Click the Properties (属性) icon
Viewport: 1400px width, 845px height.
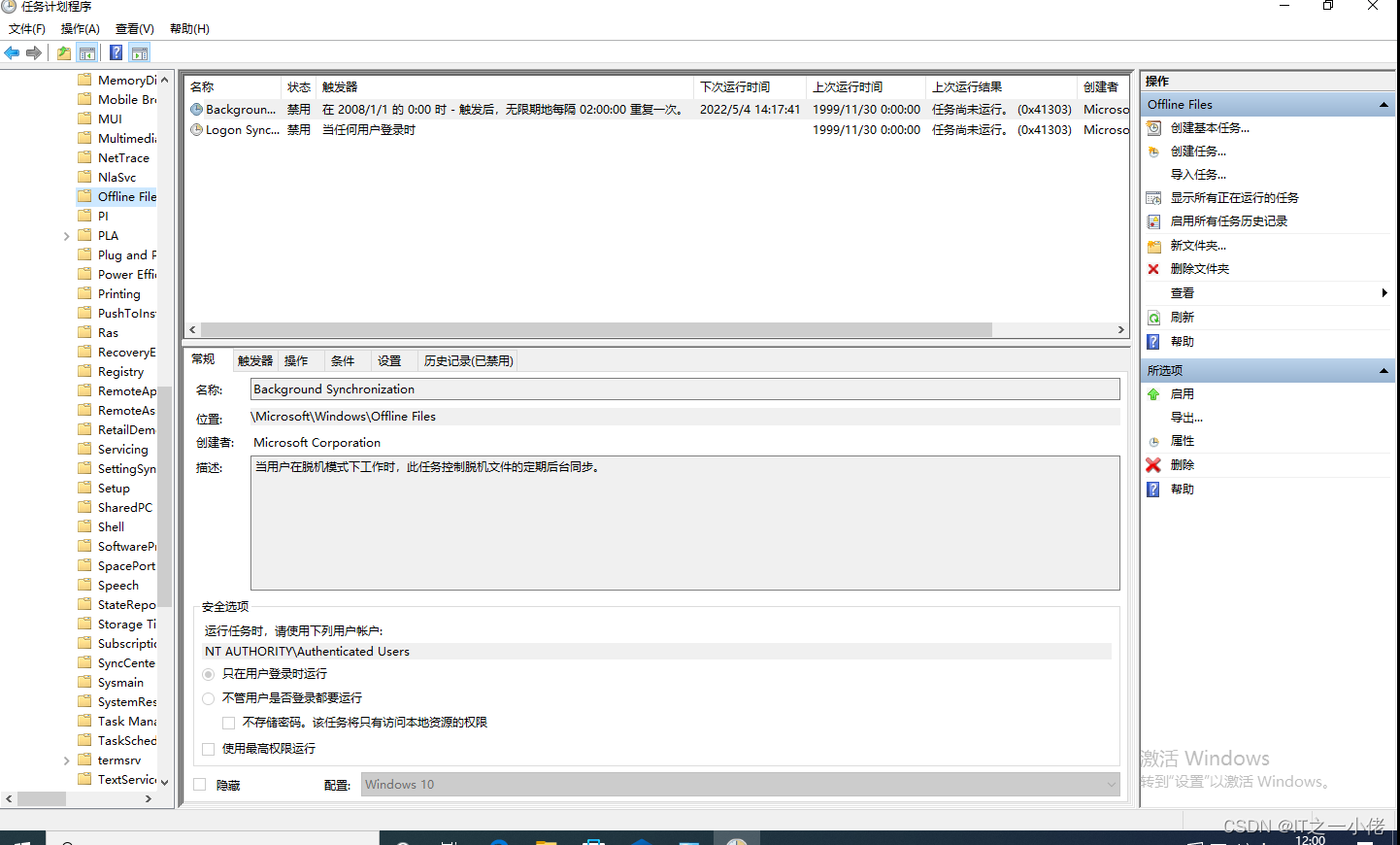tap(1153, 441)
